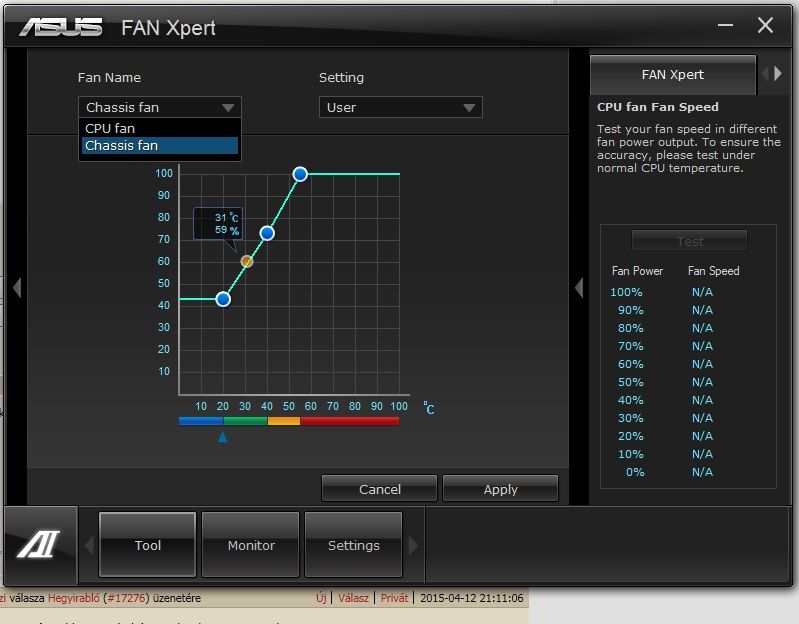The image size is (799, 624).
Task: Open the Settings section
Action: point(354,545)
